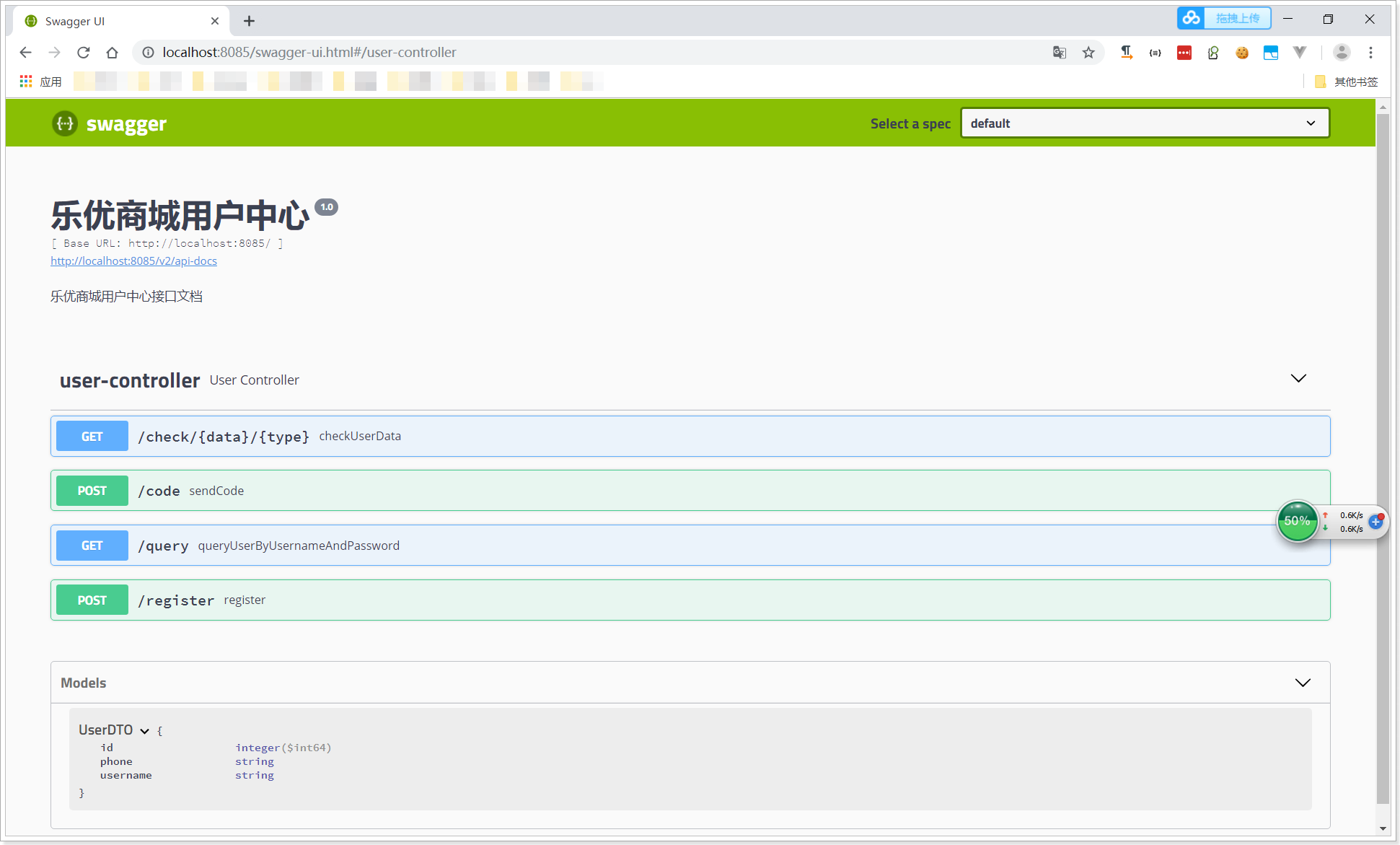Click the browser home button
Screen dimensions: 1400x845
point(112,53)
